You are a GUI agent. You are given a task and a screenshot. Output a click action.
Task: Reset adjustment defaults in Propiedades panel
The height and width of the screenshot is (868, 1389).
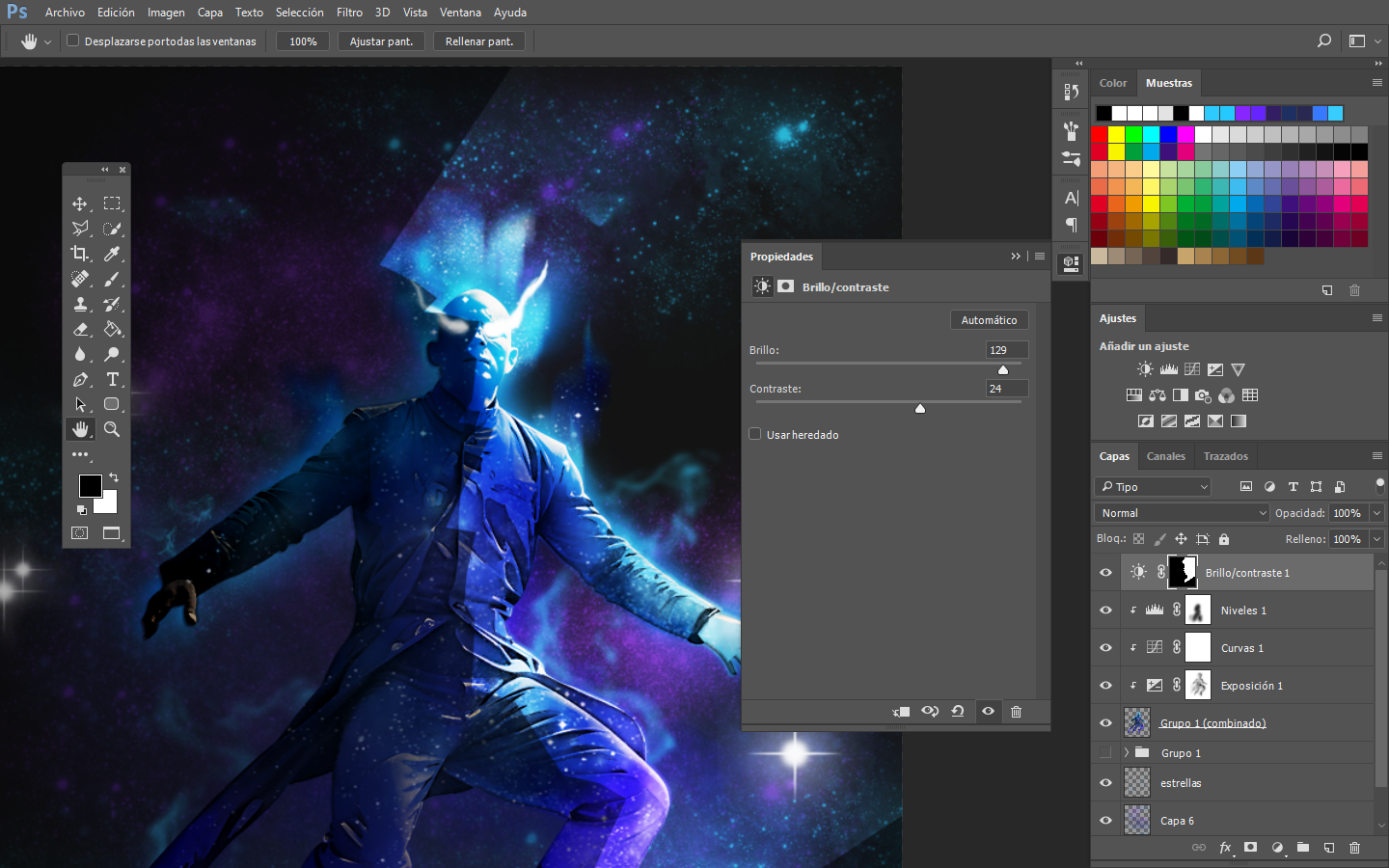pos(958,712)
